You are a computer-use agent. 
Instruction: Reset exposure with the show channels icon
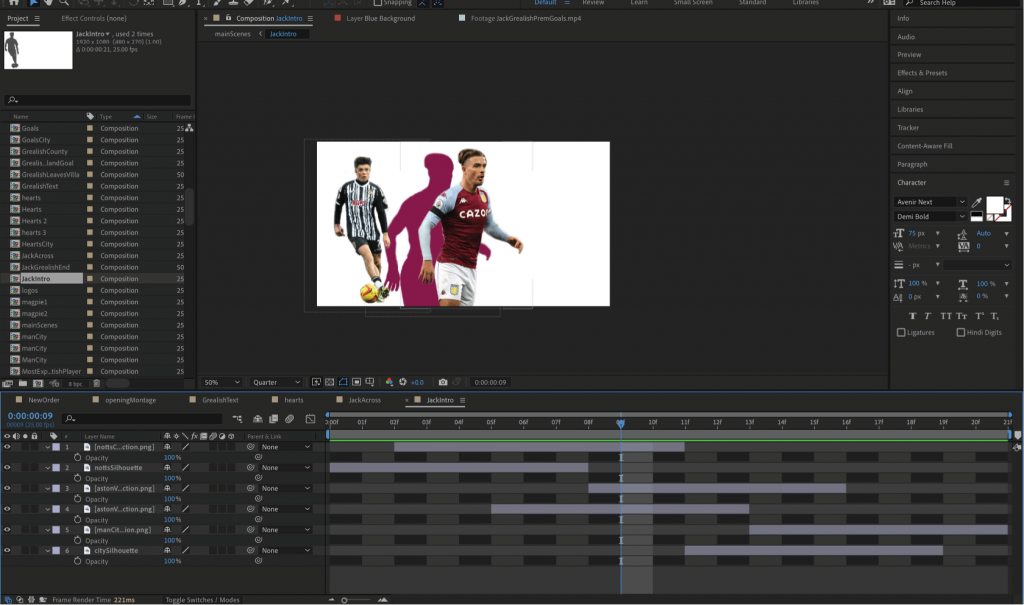404,381
